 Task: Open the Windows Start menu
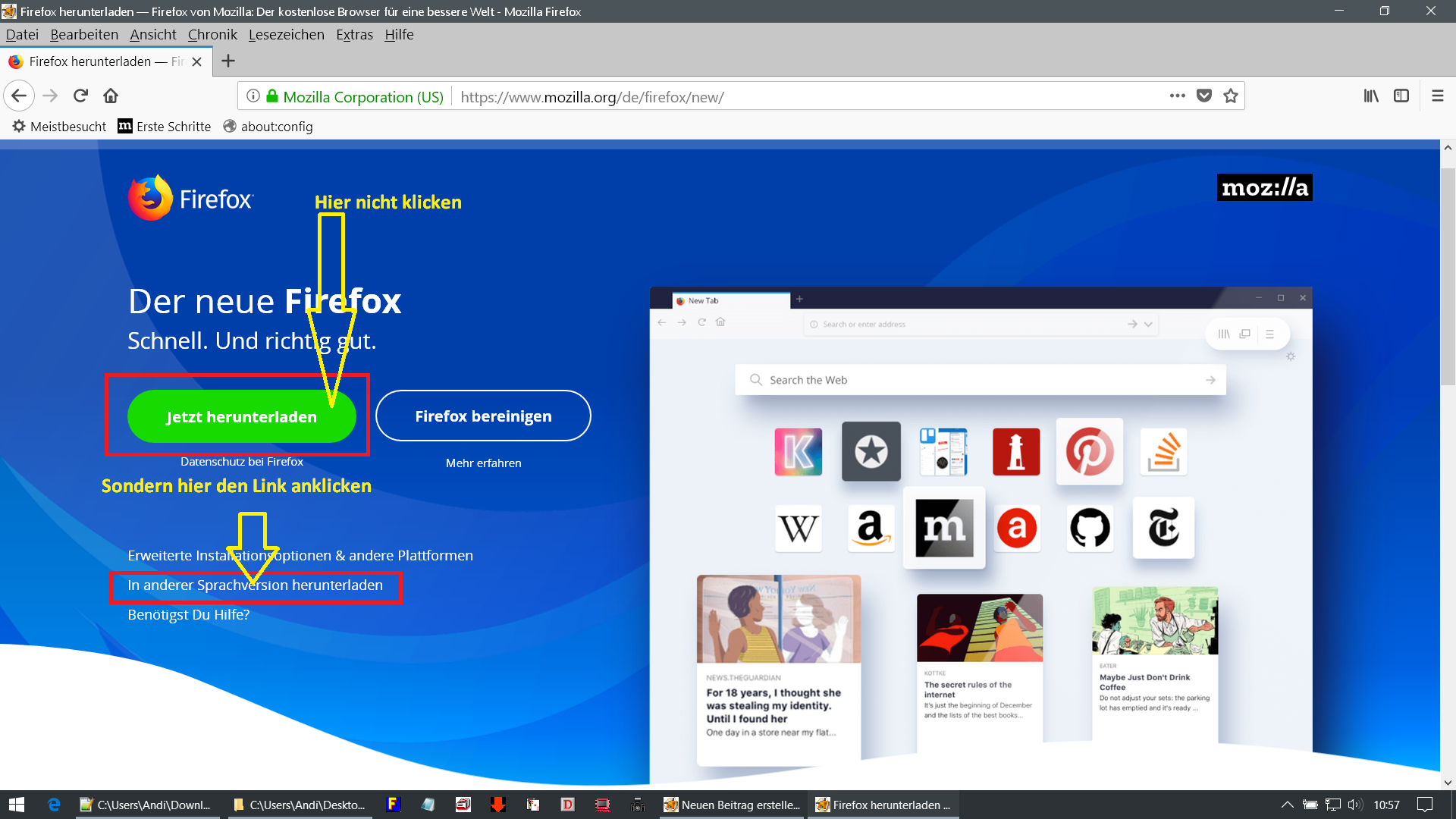[x=17, y=805]
